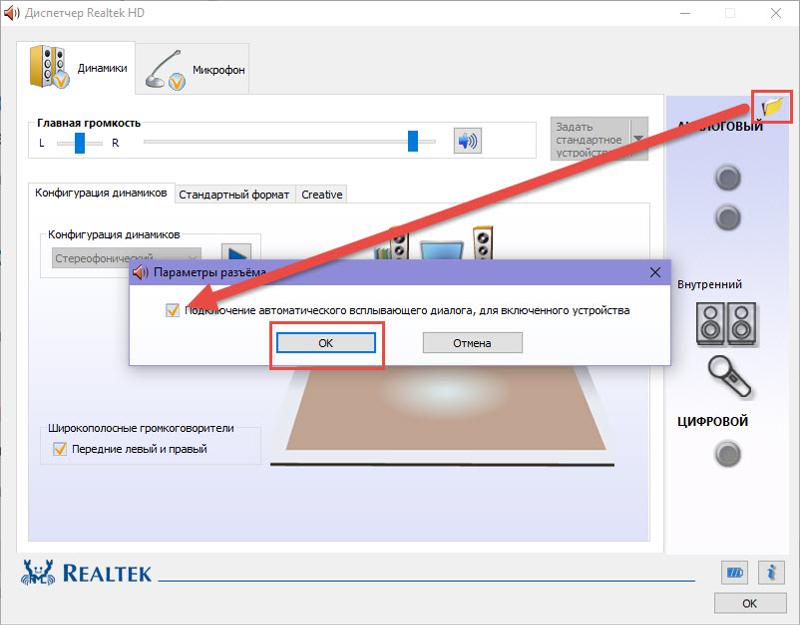
Task: Close the Параметры разъёма dialog
Action: (655, 272)
